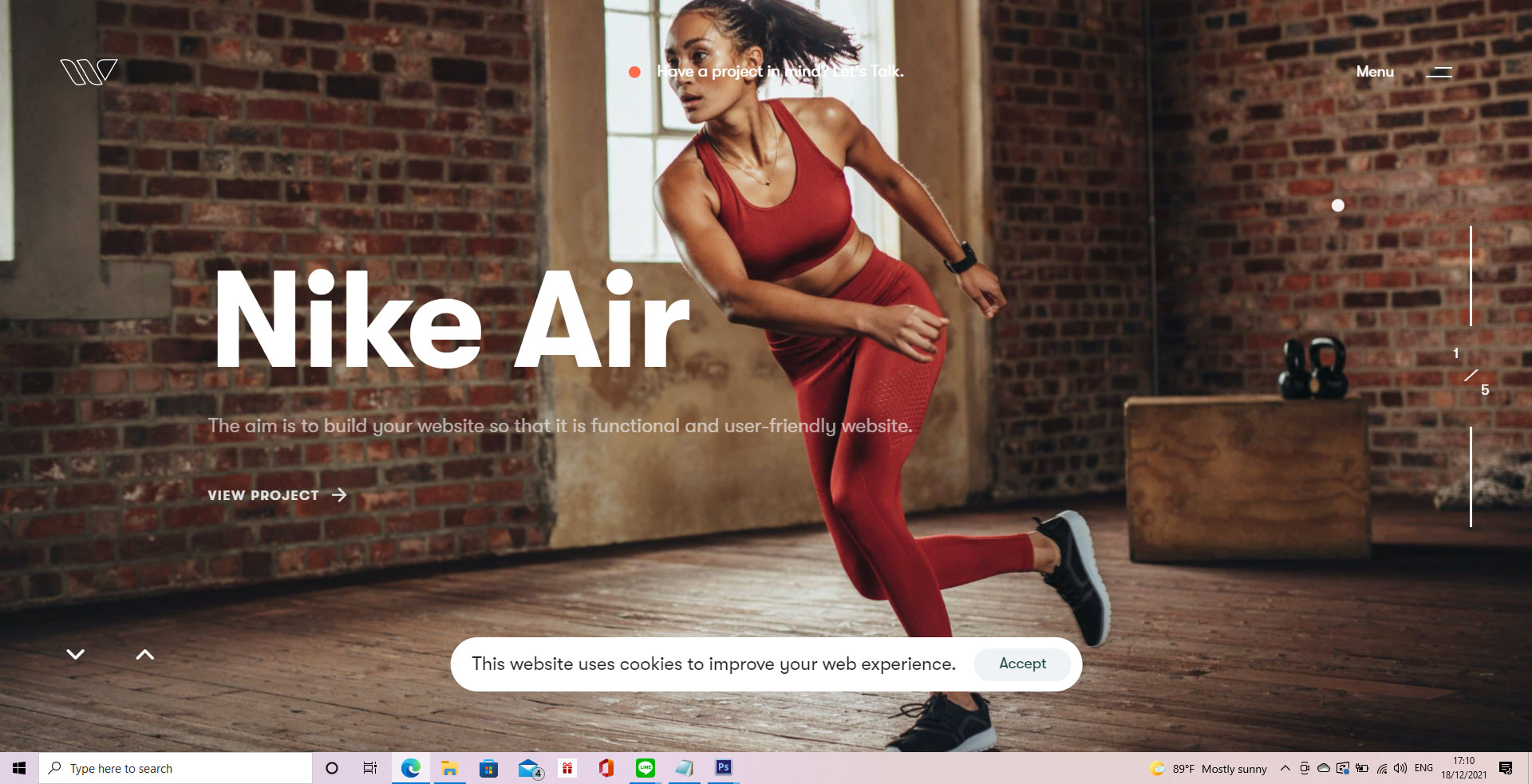Open Task View in the taskbar
This screenshot has width=1532, height=784.
[370, 768]
